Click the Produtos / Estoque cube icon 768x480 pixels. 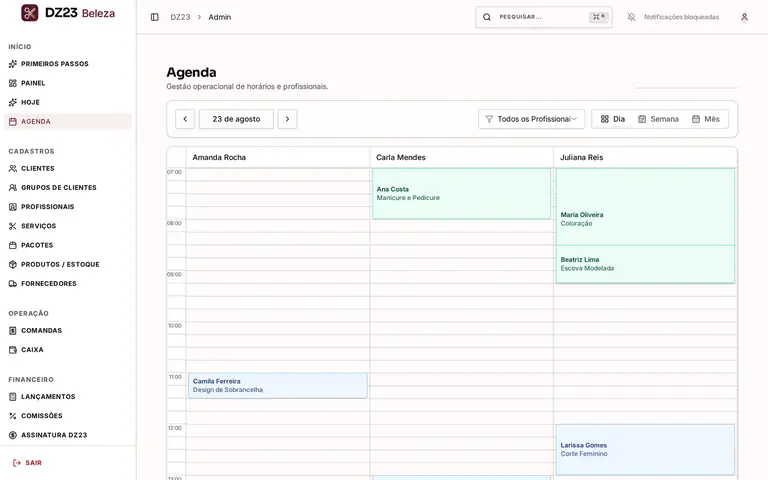click(13, 264)
